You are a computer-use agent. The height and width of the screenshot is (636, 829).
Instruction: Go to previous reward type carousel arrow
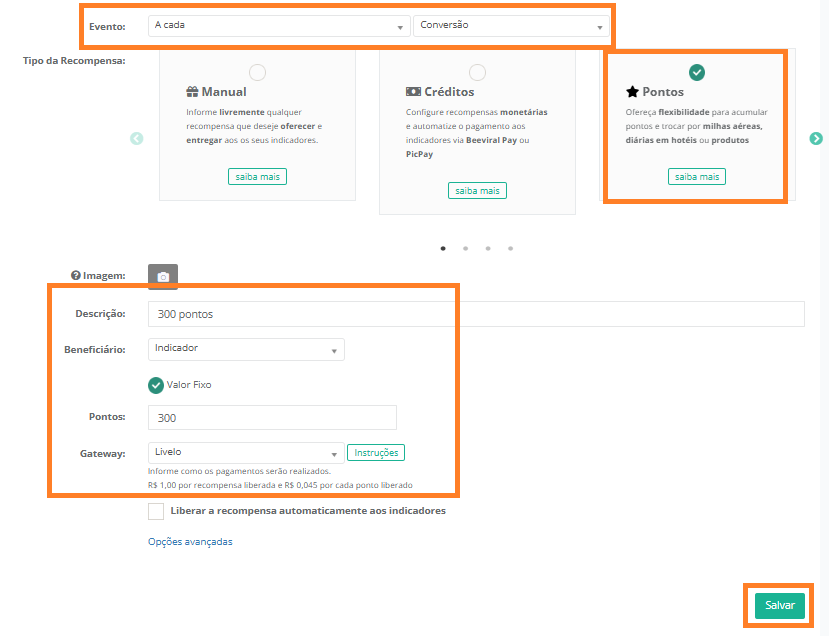(136, 139)
